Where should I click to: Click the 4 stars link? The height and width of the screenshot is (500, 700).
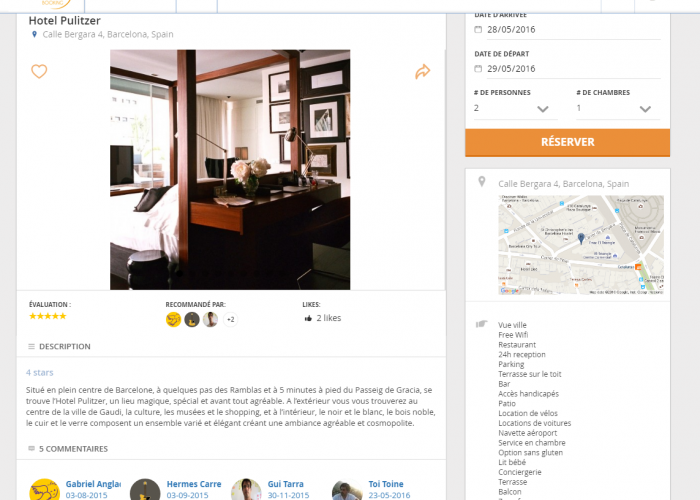click(40, 372)
